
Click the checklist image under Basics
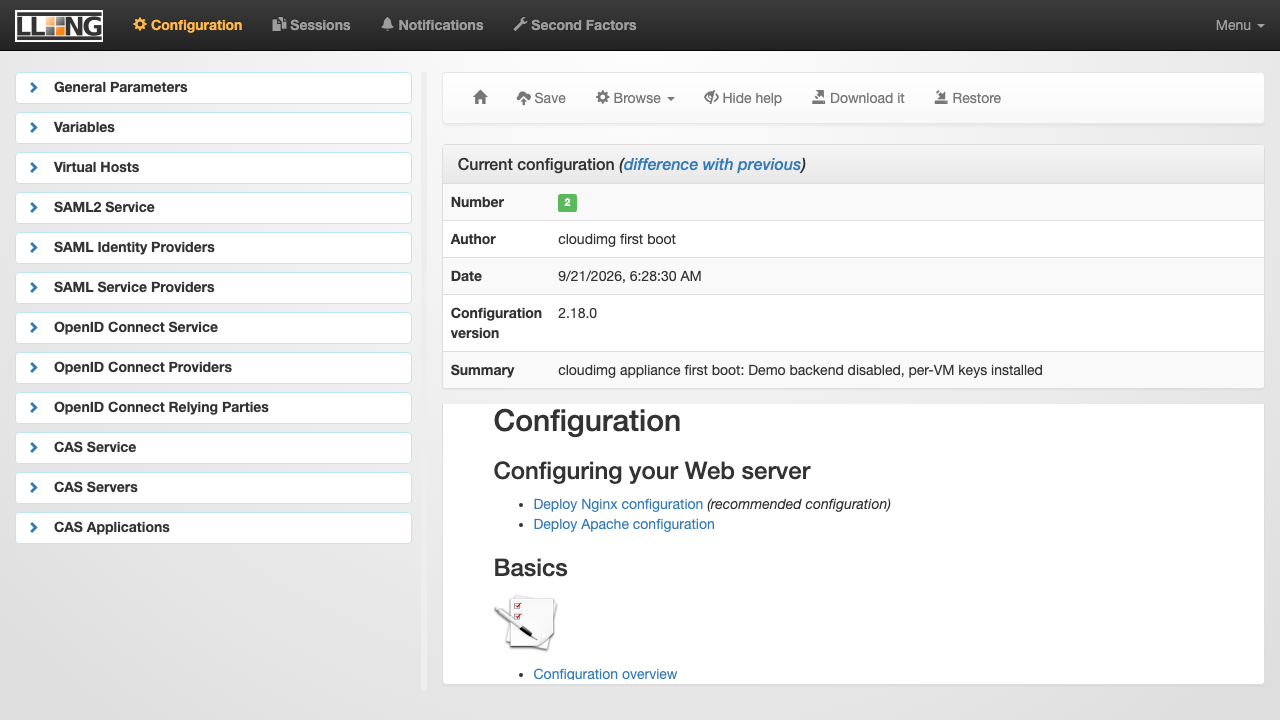tap(525, 622)
